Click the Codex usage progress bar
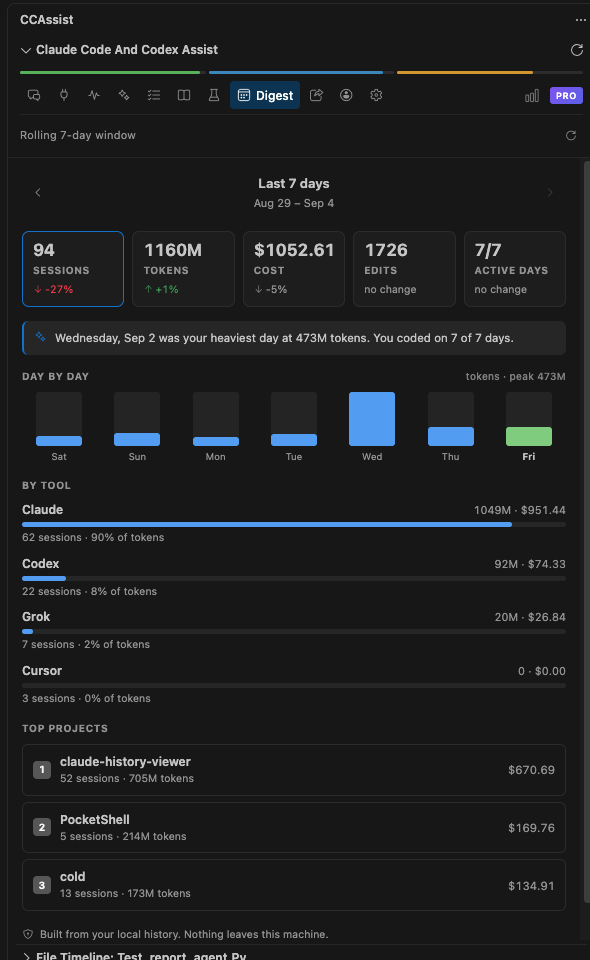Viewport: 590px width, 960px height. point(294,579)
